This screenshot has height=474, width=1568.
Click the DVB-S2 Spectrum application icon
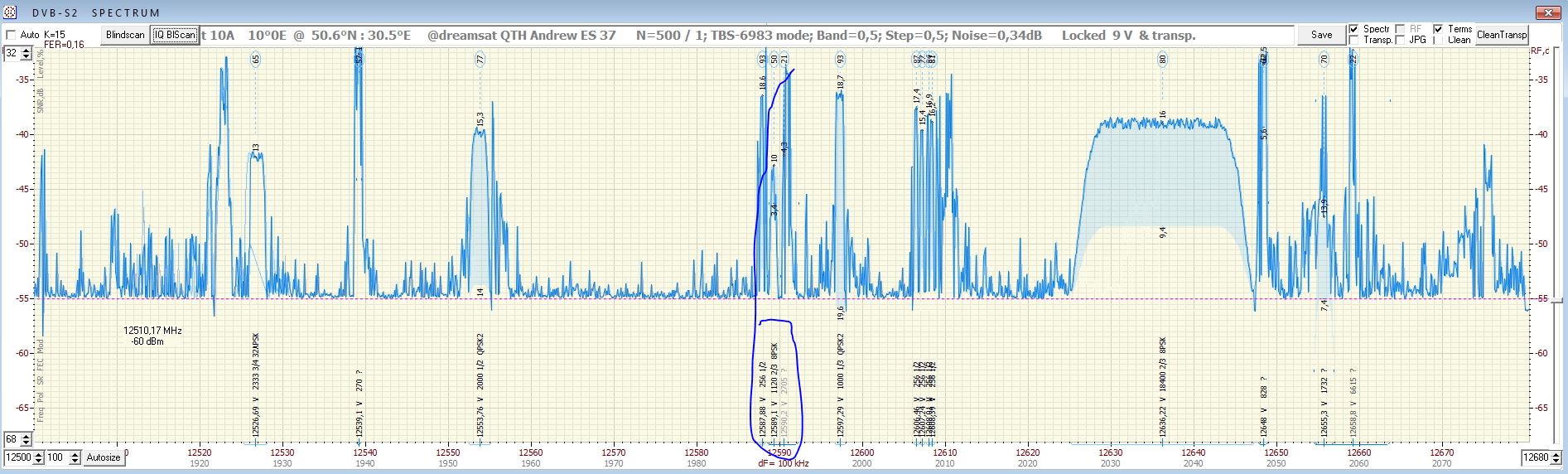(x=10, y=12)
